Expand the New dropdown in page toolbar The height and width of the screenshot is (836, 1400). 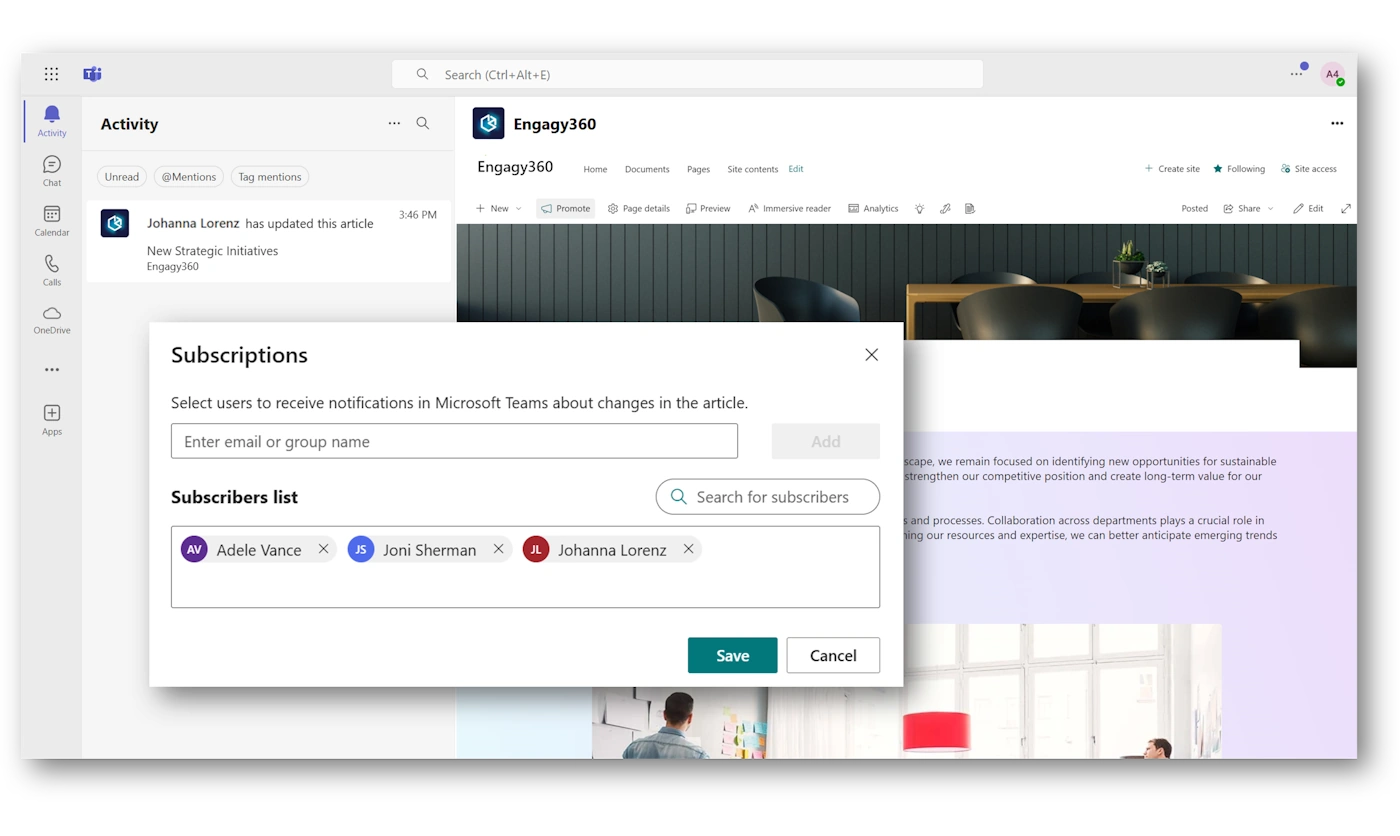pyautogui.click(x=499, y=209)
